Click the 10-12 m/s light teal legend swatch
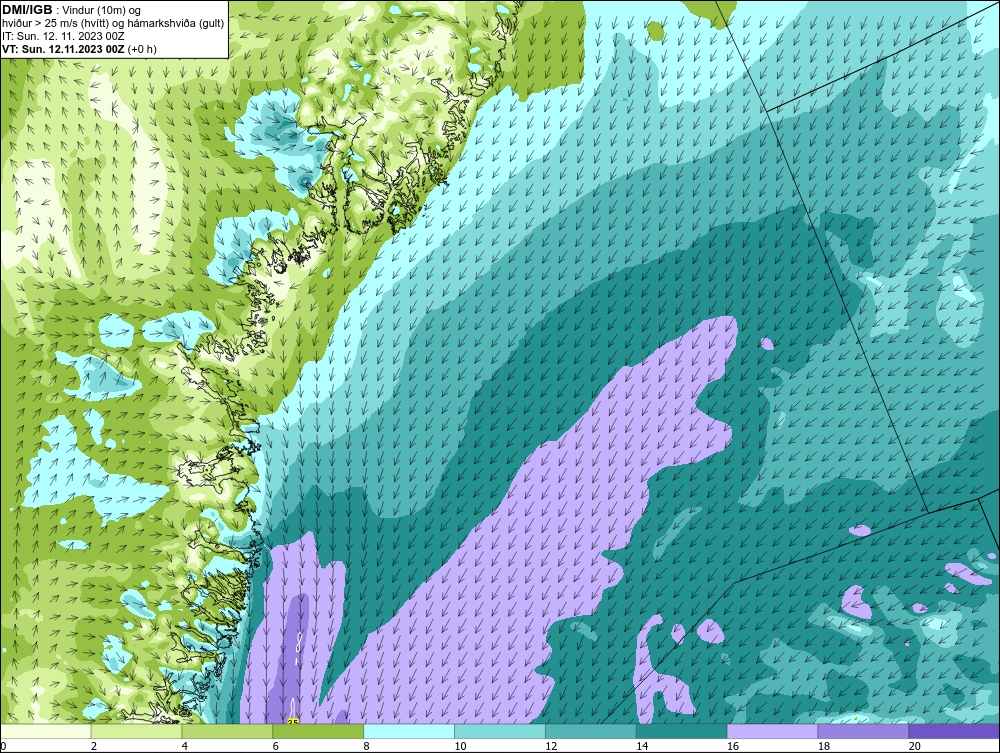This screenshot has width=1000, height=753. [500, 731]
